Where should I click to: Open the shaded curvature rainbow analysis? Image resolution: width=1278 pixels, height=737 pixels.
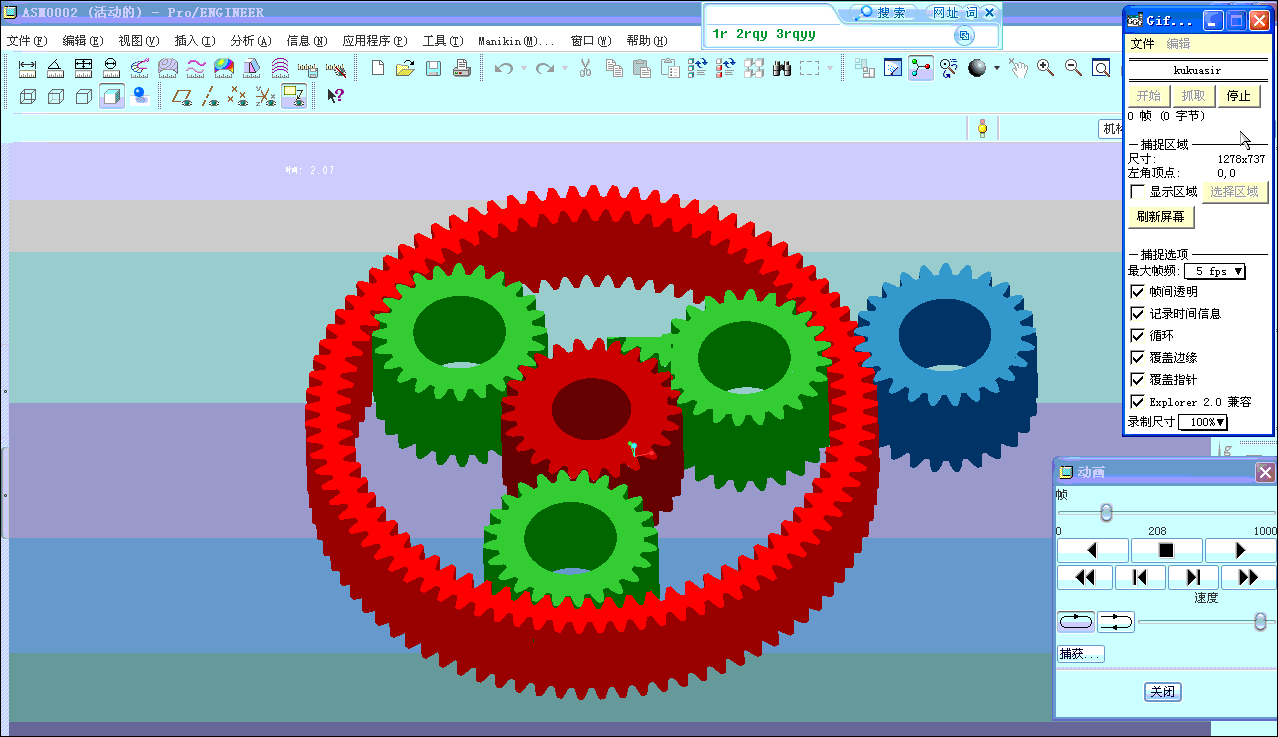pyautogui.click(x=224, y=68)
